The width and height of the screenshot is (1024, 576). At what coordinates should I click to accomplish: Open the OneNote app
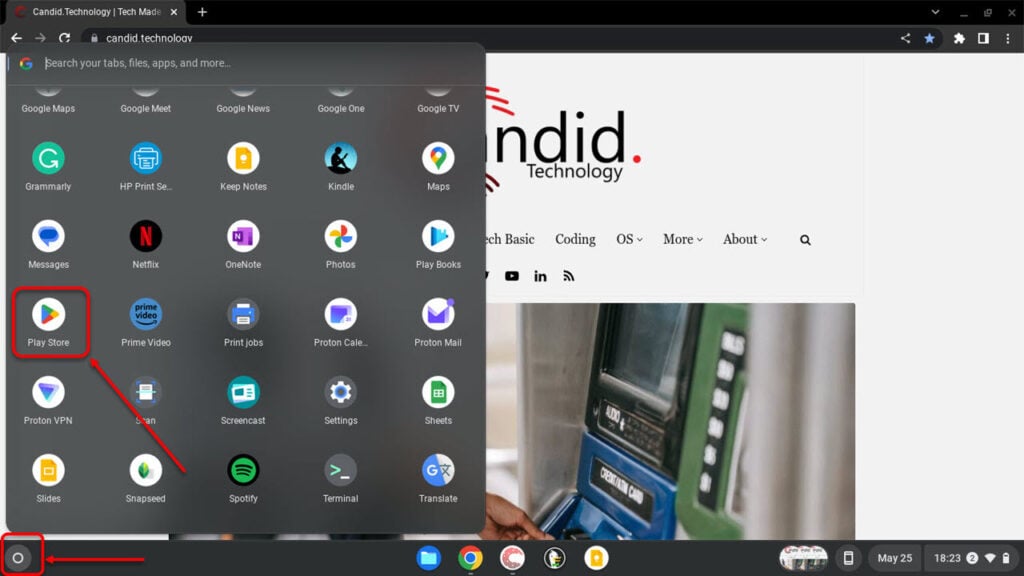[243, 236]
